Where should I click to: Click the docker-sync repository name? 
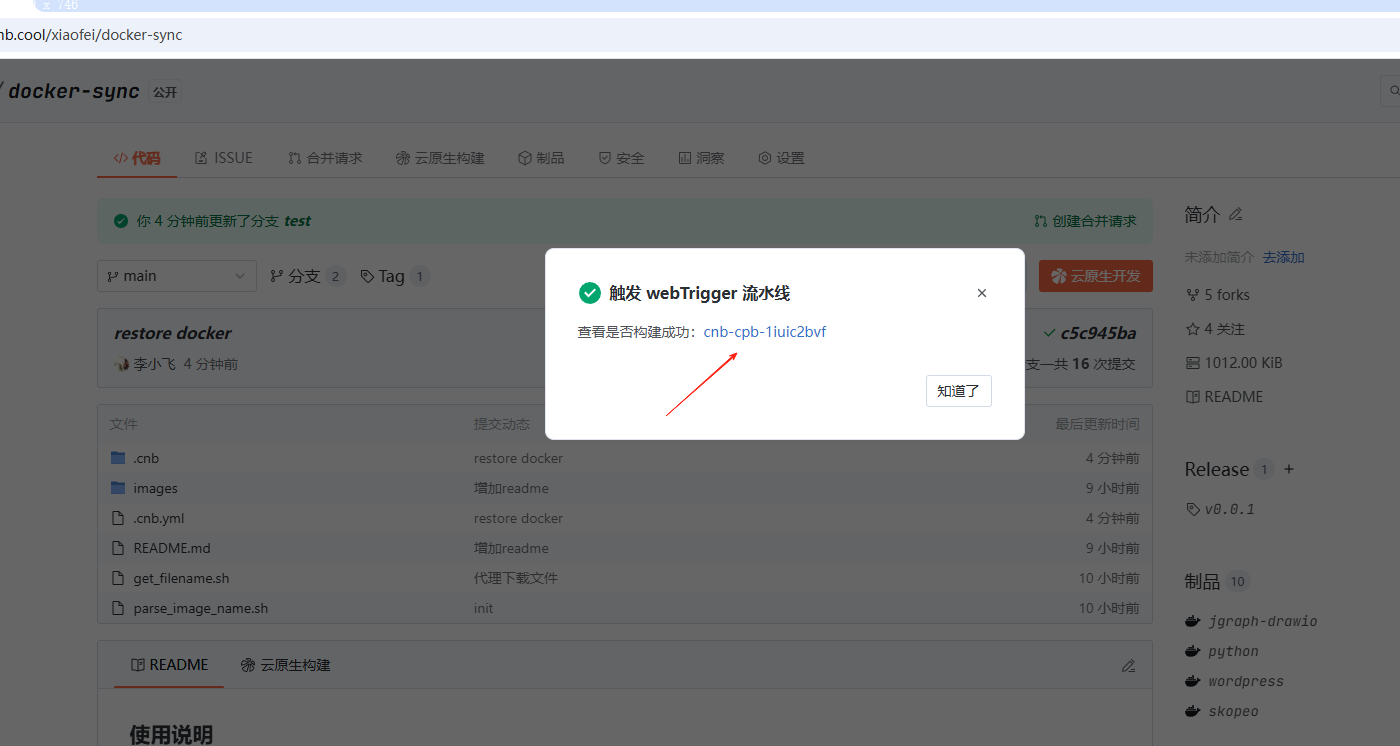[x=74, y=91]
